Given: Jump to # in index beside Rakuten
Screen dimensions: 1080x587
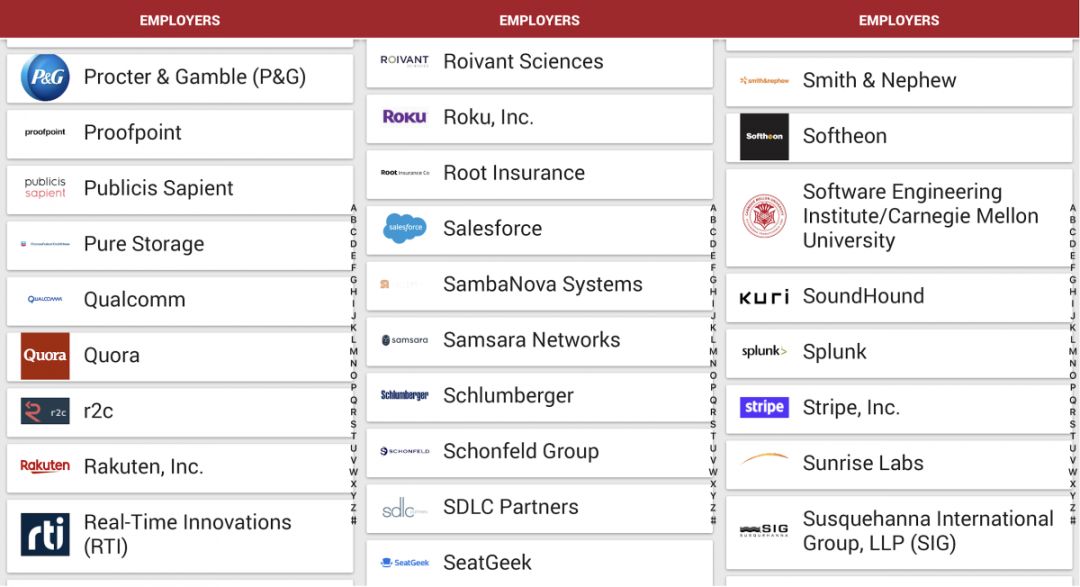Looking at the screenshot, I should 354,520.
